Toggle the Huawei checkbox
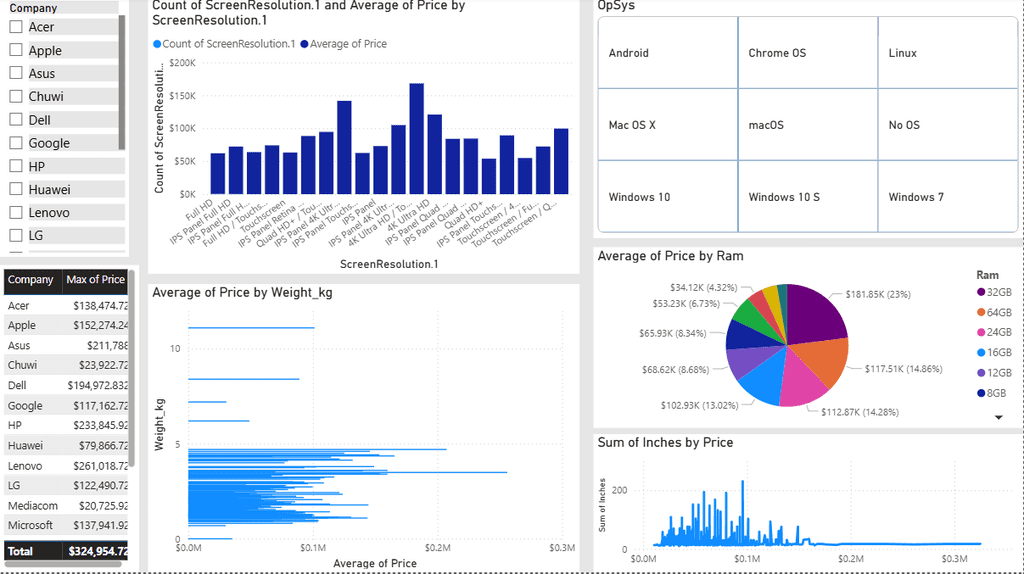The image size is (1024, 574). coord(16,189)
